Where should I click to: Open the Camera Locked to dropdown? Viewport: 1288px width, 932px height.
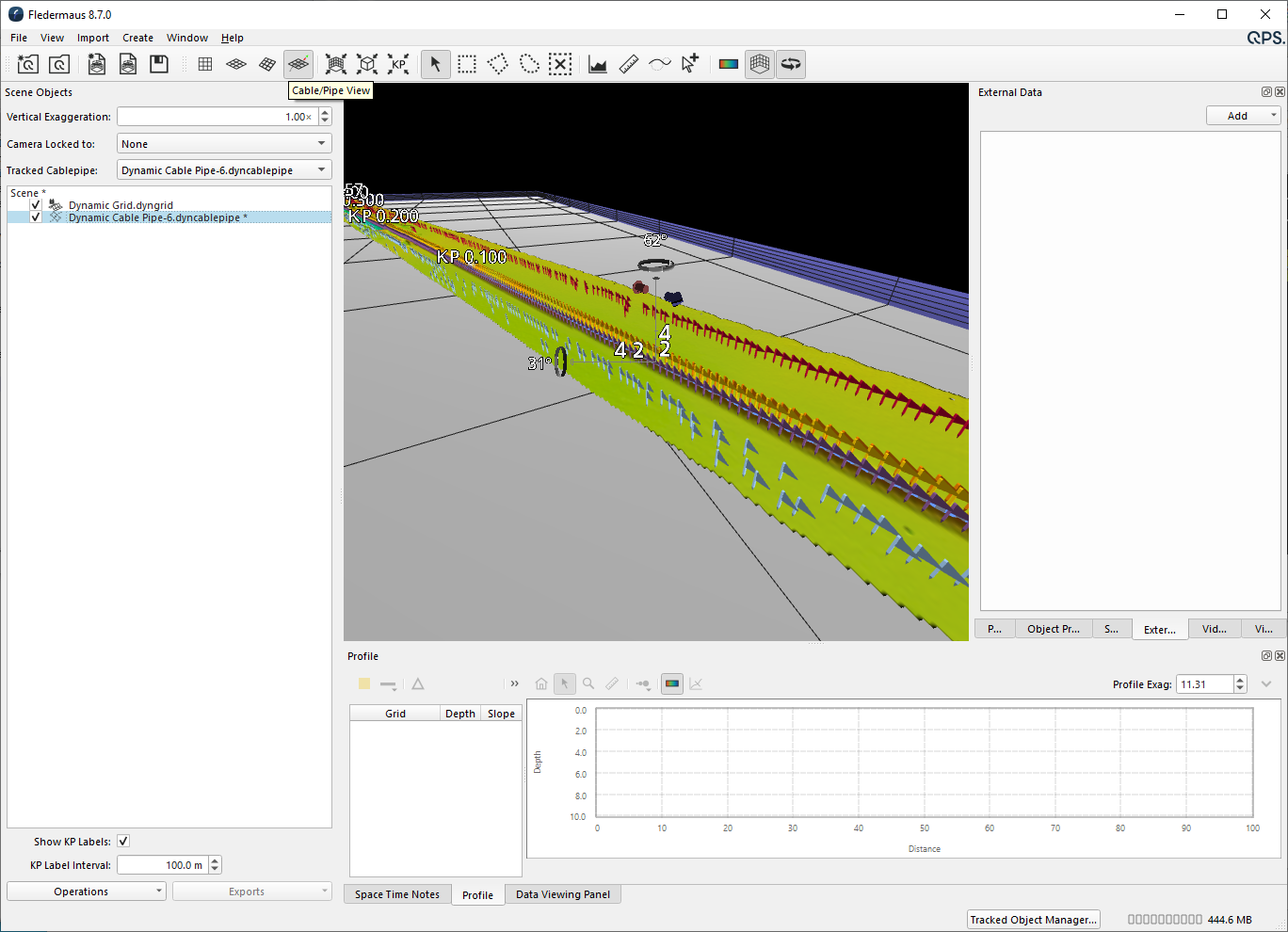coord(224,144)
